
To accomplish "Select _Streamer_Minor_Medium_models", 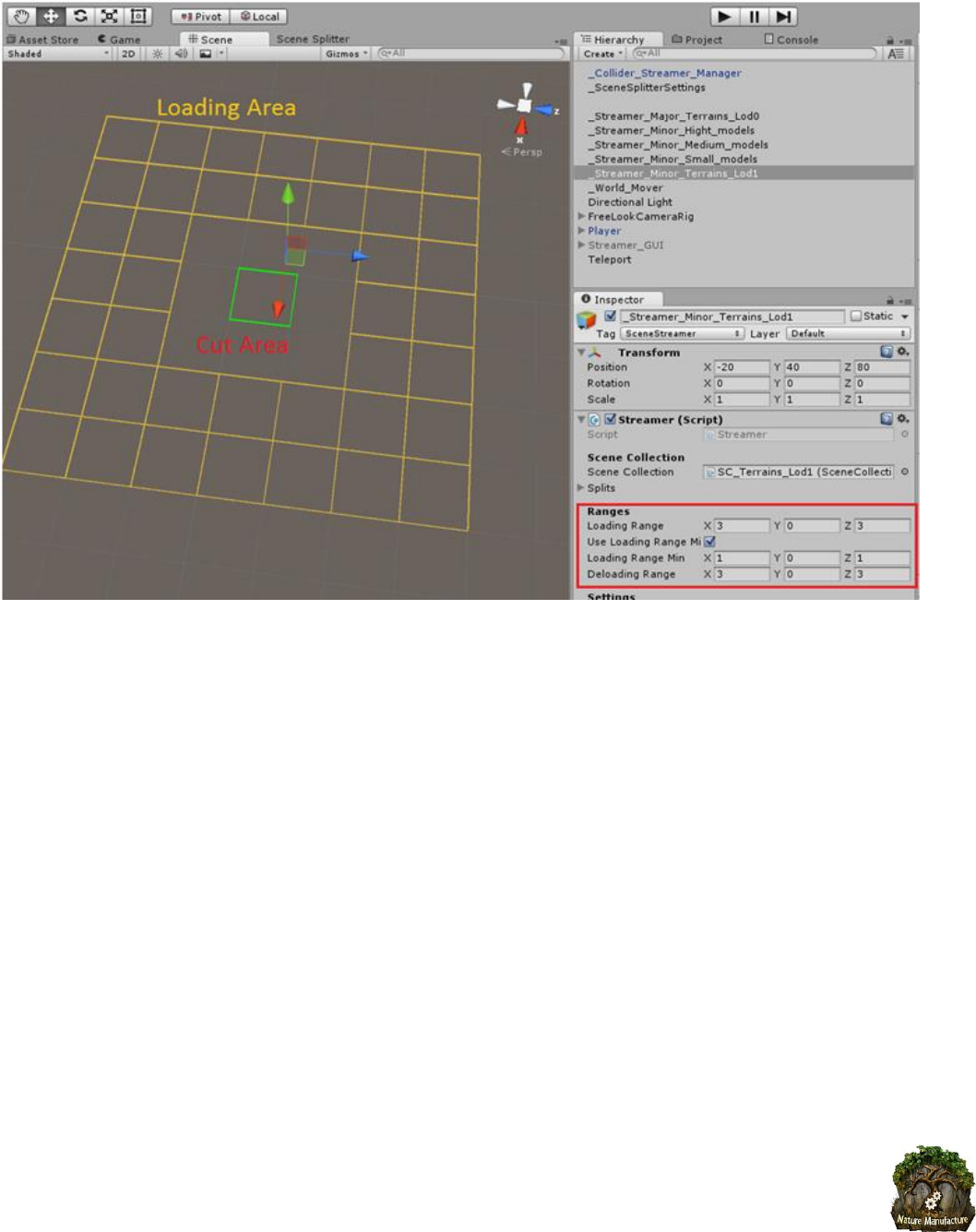I will [678, 145].
